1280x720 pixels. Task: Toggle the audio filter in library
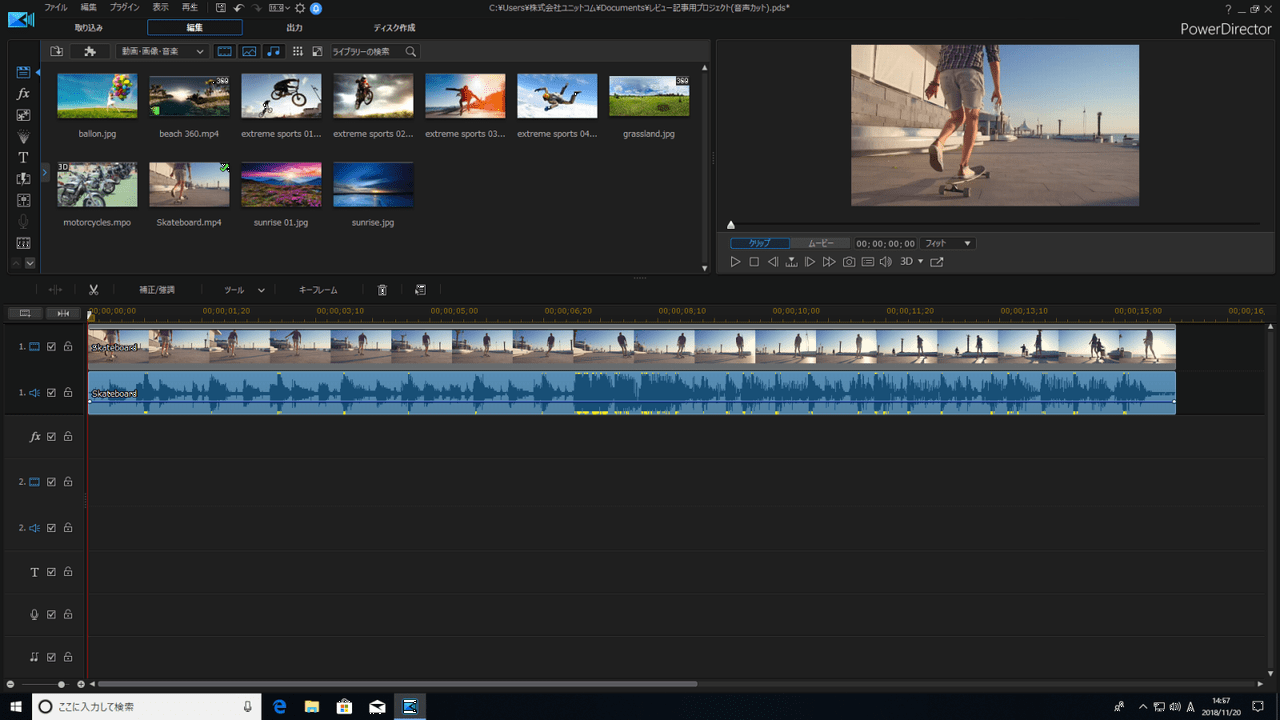pos(273,51)
